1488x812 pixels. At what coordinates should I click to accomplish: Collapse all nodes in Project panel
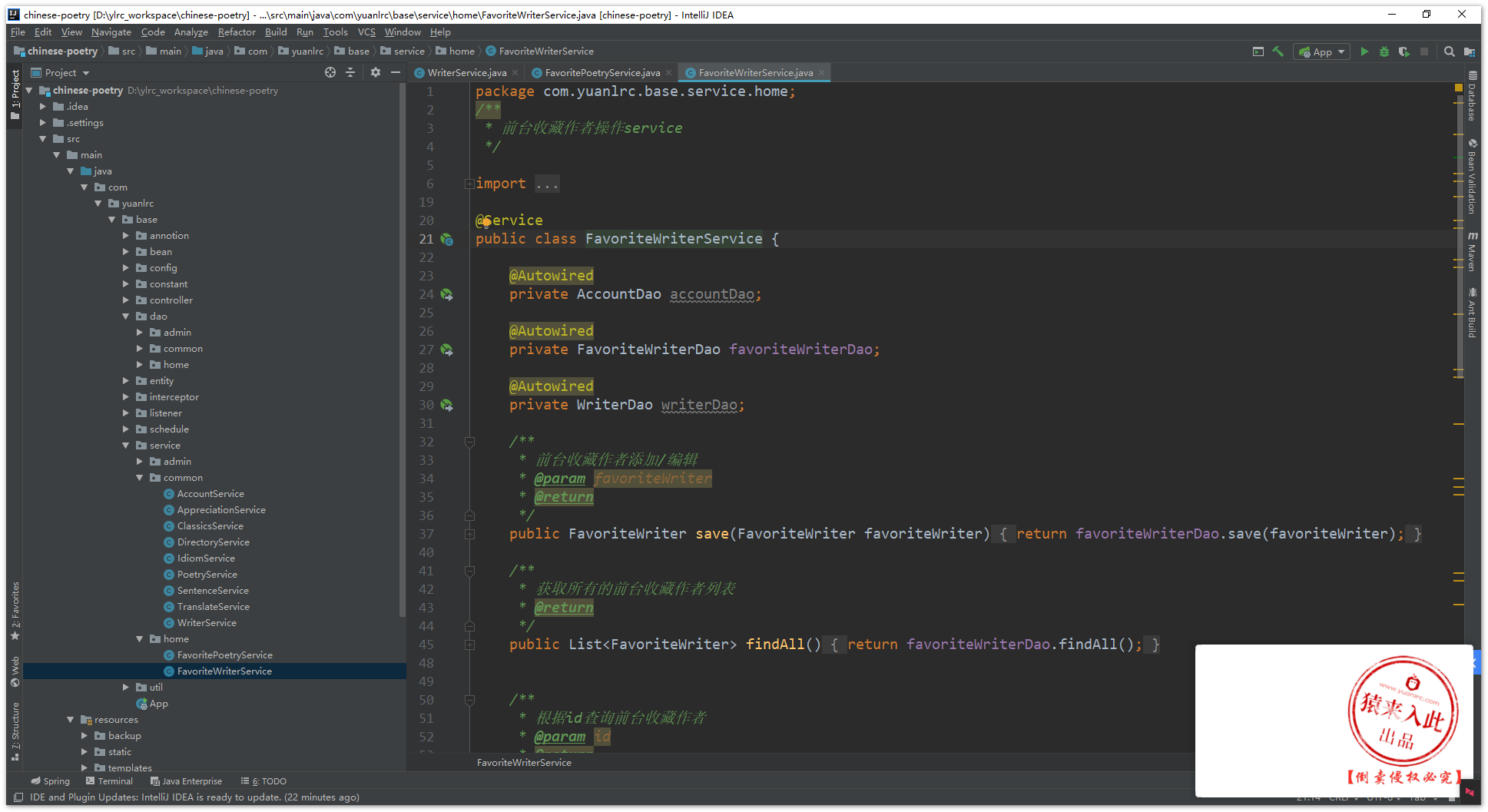350,72
